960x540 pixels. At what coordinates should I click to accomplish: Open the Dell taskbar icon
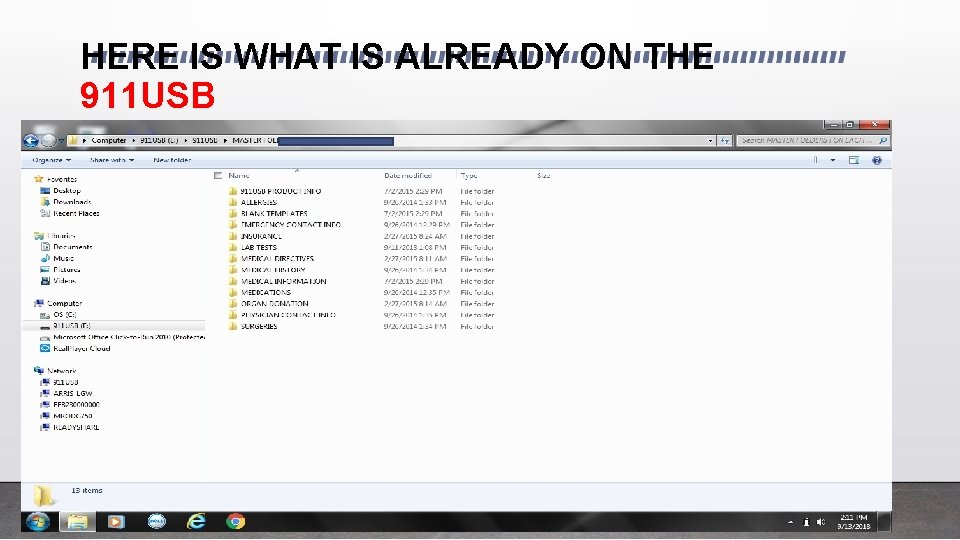click(x=157, y=522)
